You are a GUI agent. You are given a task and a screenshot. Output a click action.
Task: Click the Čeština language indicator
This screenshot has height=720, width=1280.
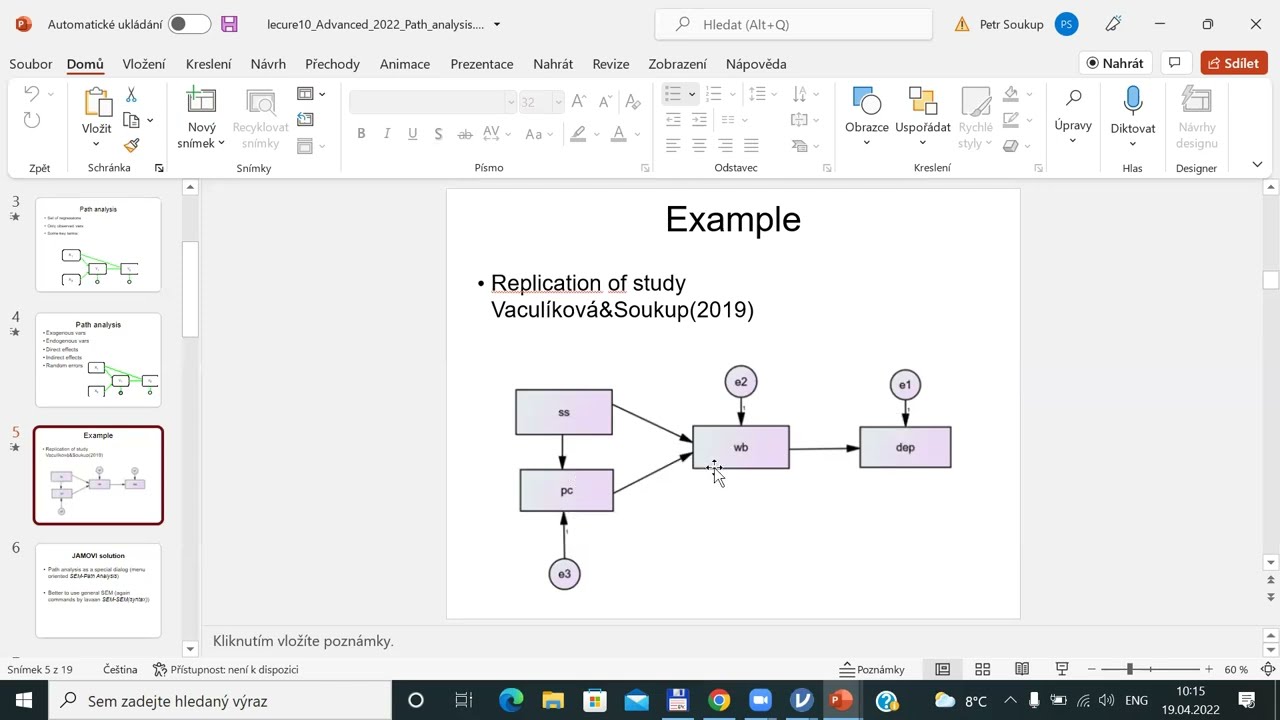[120, 669]
